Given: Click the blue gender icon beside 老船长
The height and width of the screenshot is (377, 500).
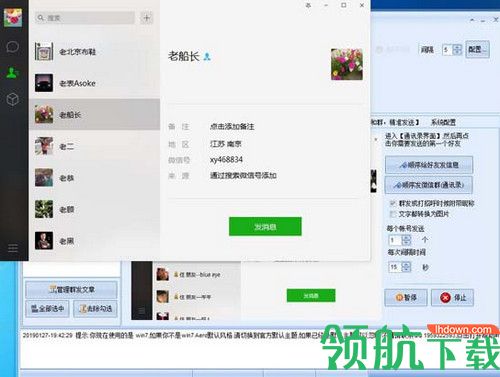Looking at the screenshot, I should pyautogui.click(x=207, y=56).
